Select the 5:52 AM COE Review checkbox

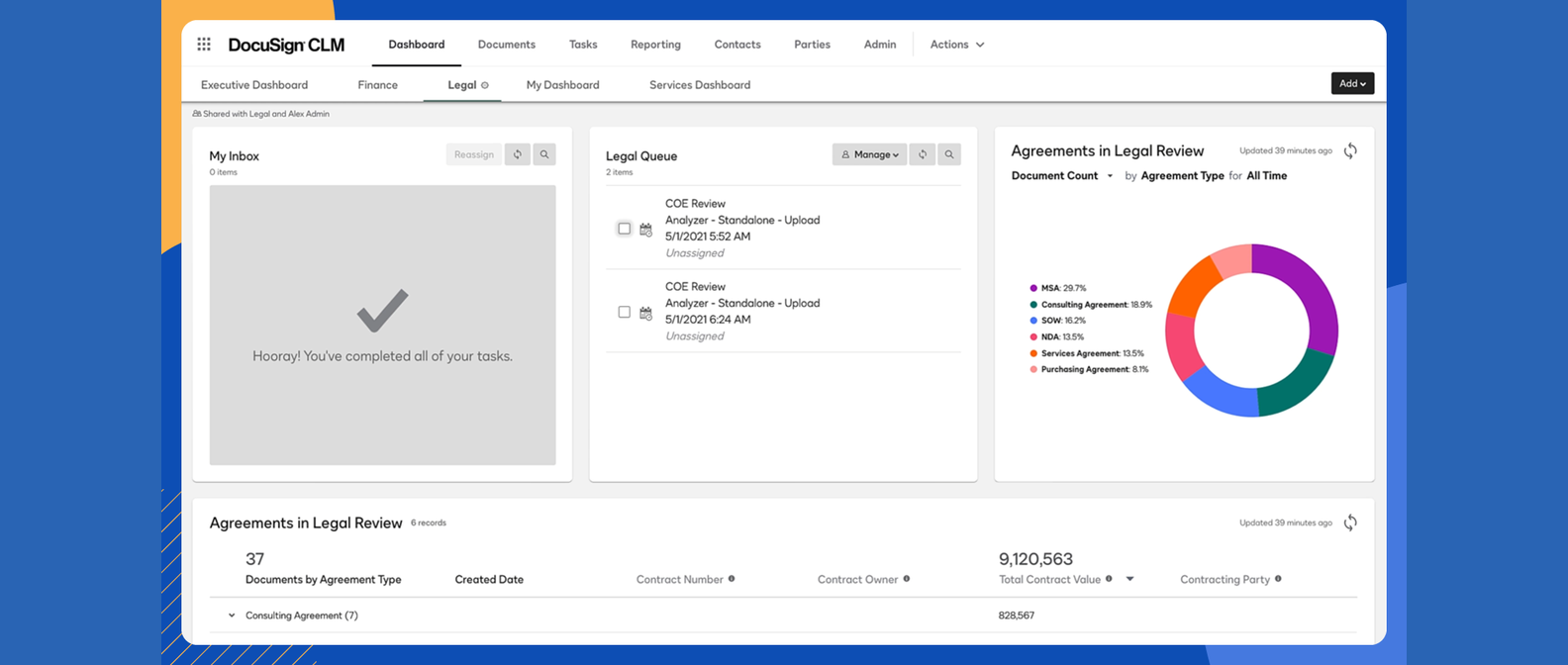pos(624,229)
